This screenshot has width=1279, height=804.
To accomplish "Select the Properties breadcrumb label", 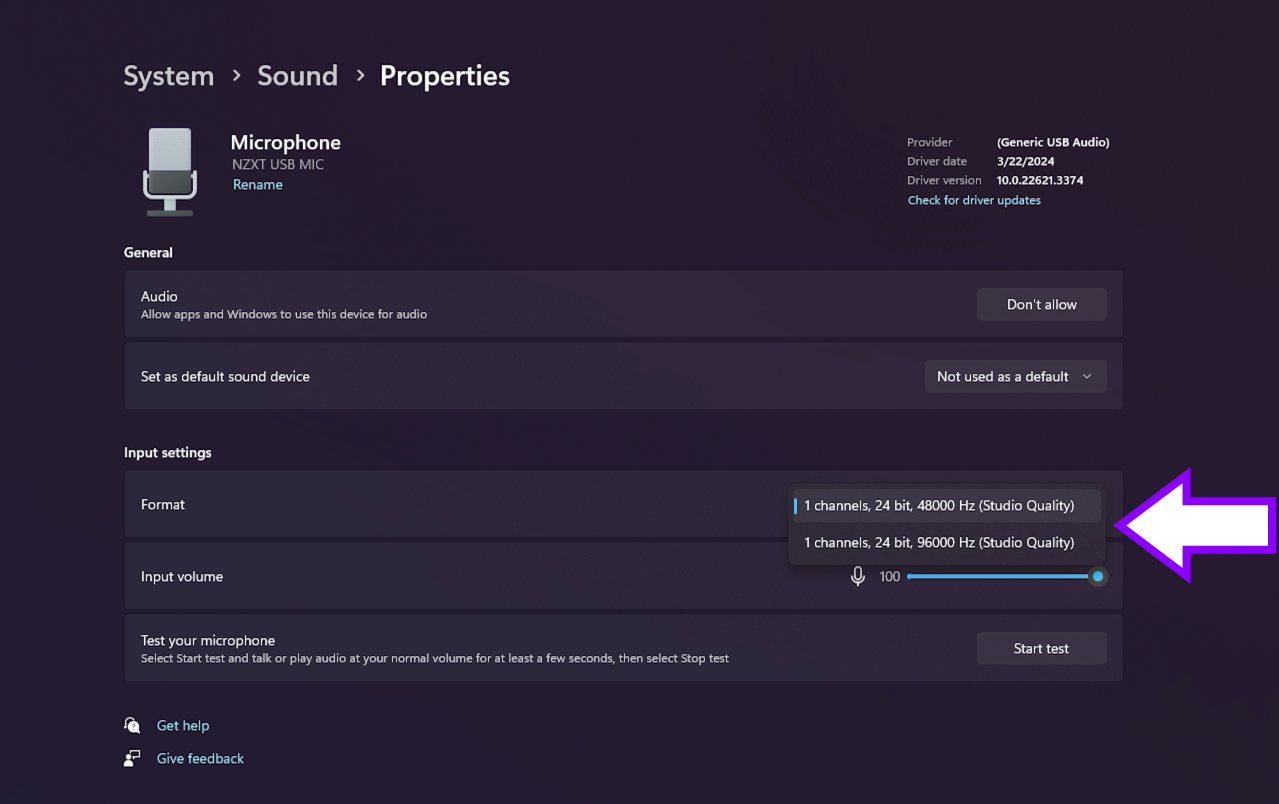I will pos(444,75).
